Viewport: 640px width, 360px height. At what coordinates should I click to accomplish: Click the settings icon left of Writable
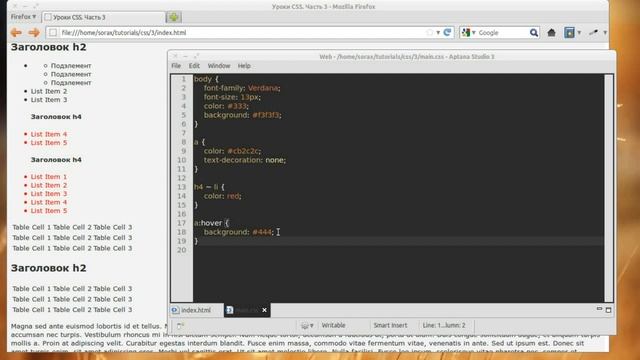coord(304,326)
